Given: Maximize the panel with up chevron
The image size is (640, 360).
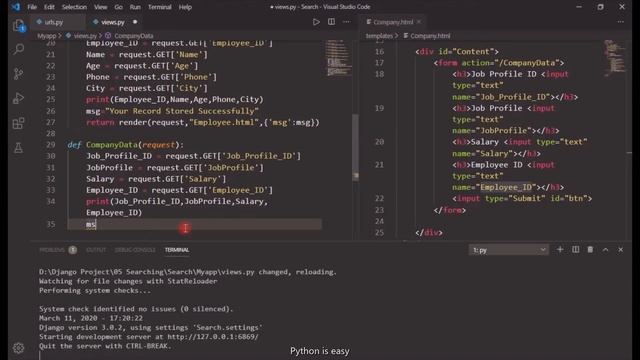Looking at the screenshot, I should (605, 249).
